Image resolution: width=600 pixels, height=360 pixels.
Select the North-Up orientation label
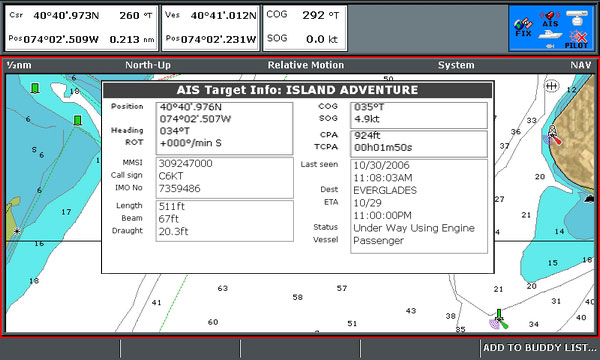click(x=148, y=65)
